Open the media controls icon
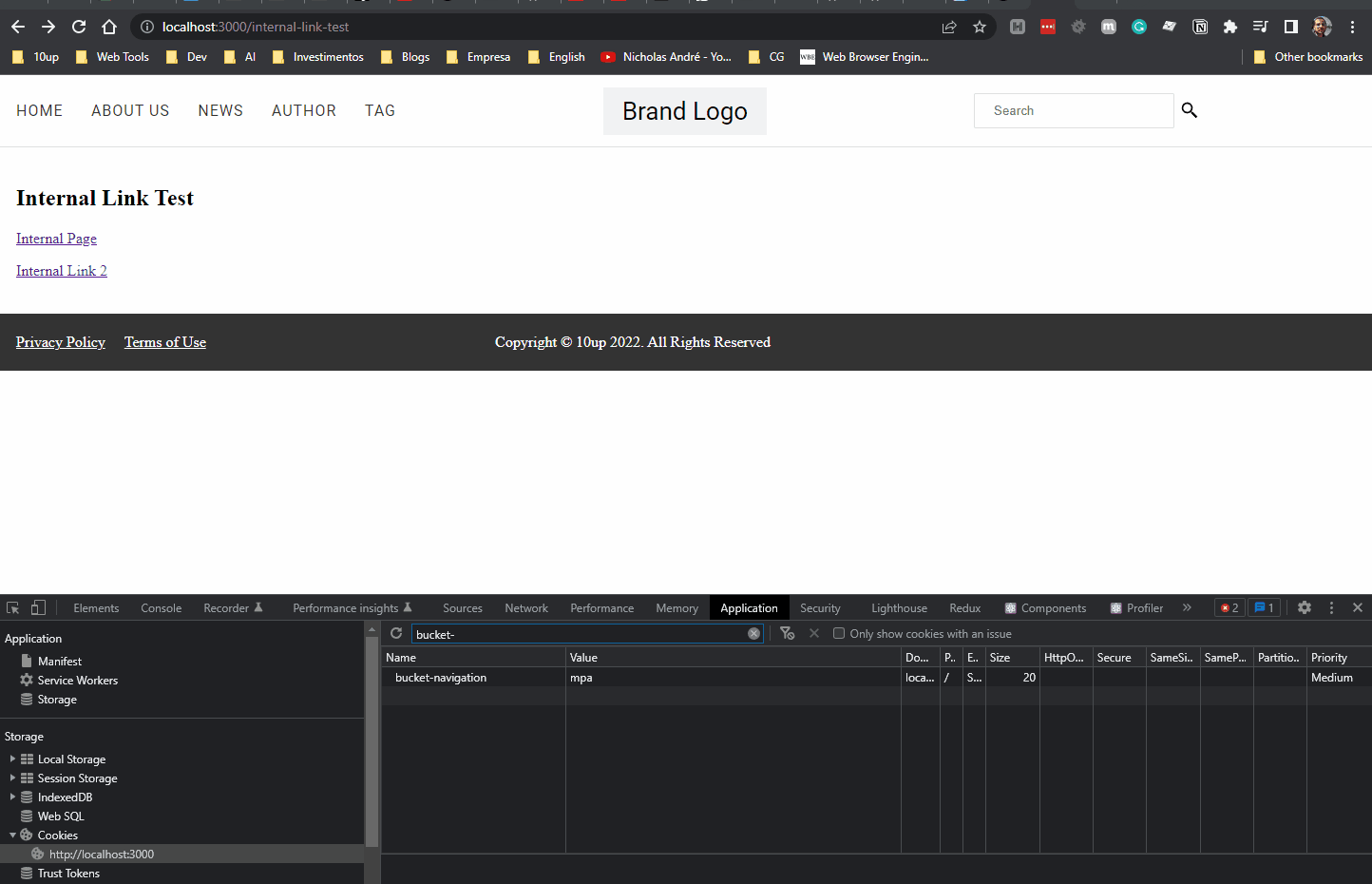Image resolution: width=1372 pixels, height=884 pixels. (x=1261, y=27)
